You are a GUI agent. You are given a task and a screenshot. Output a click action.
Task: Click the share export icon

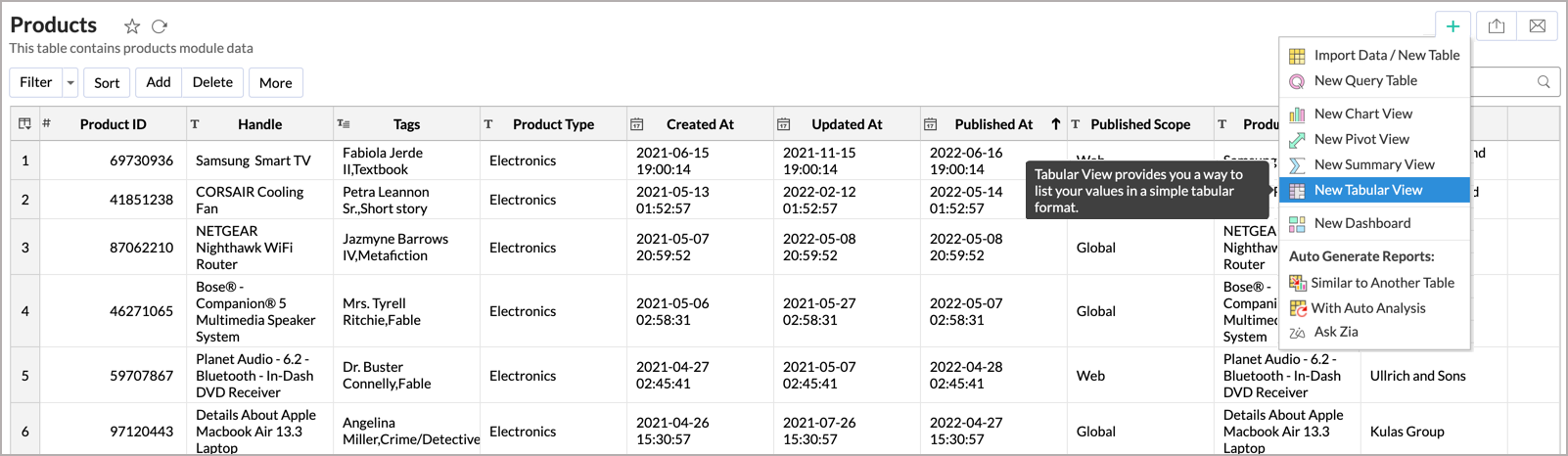(1497, 26)
